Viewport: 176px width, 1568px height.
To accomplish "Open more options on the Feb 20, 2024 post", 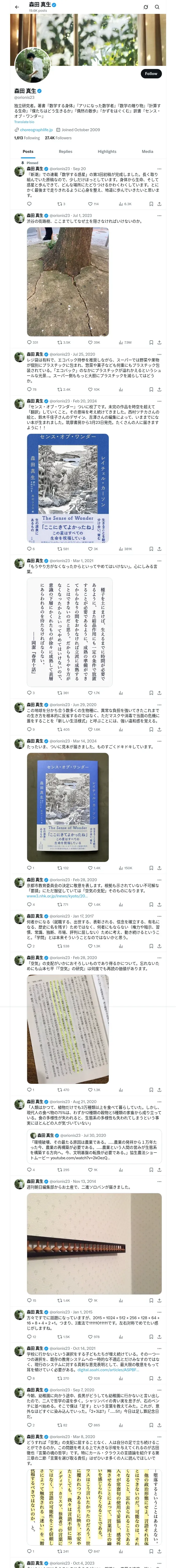I will pos(160,401).
